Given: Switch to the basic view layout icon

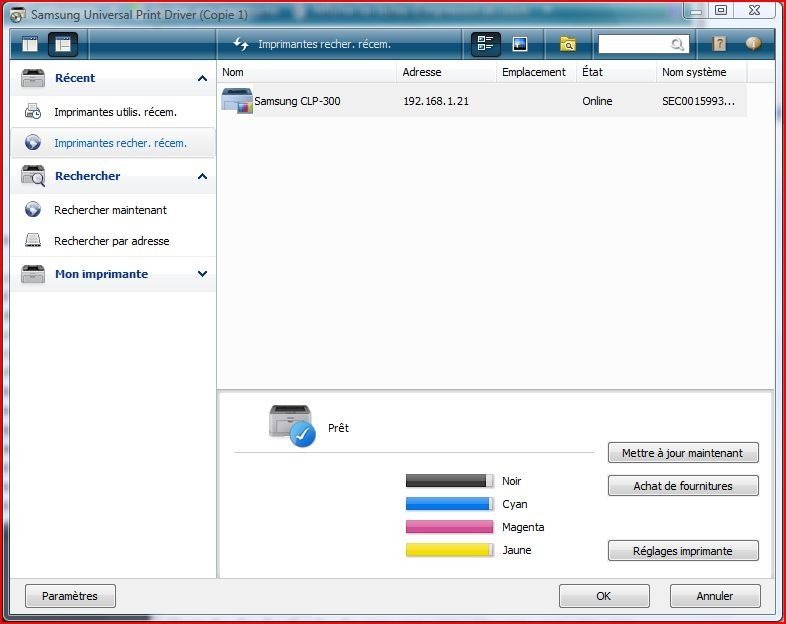Looking at the screenshot, I should [30, 45].
